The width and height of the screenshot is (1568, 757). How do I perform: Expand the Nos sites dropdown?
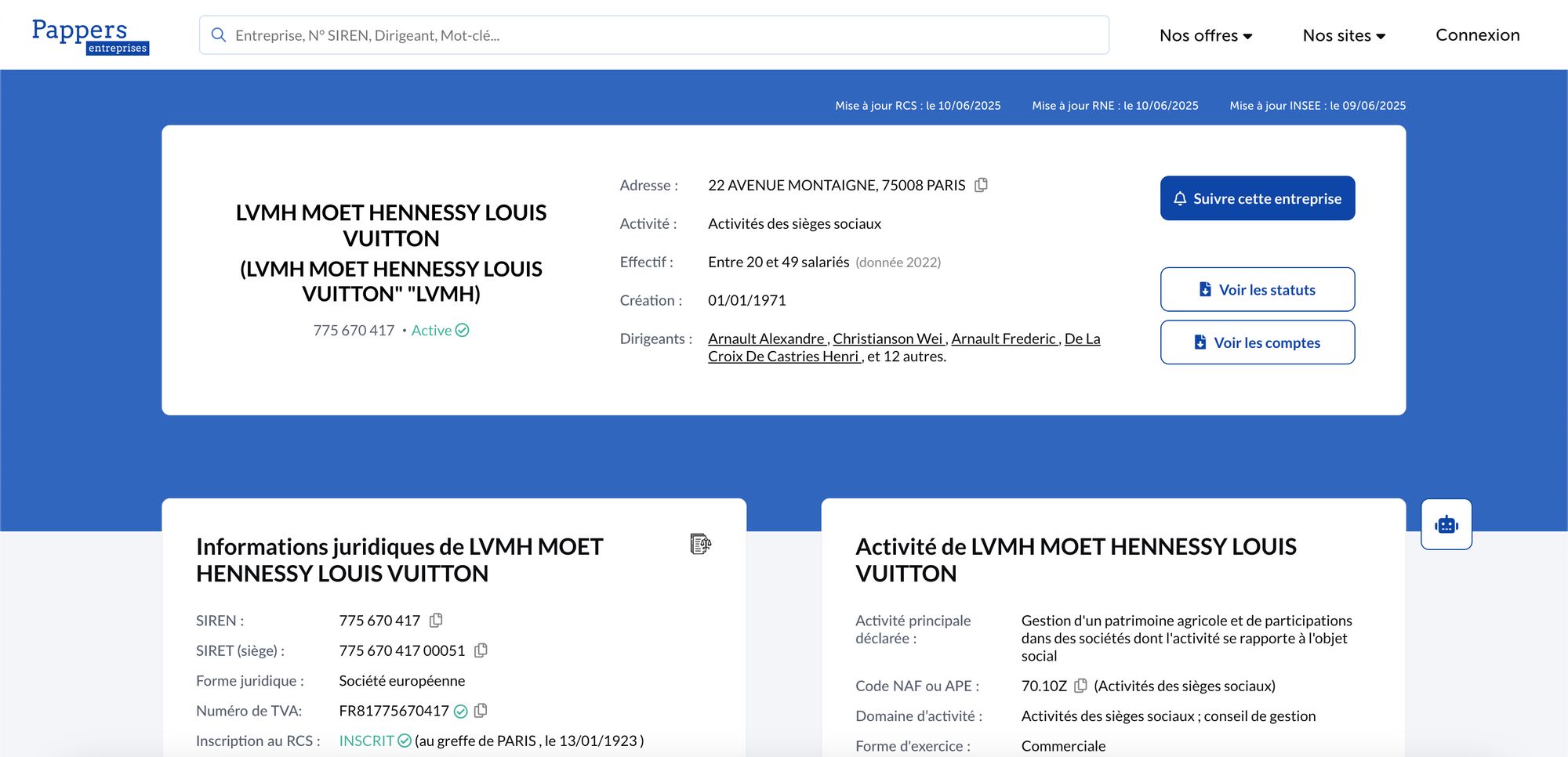click(x=1344, y=35)
